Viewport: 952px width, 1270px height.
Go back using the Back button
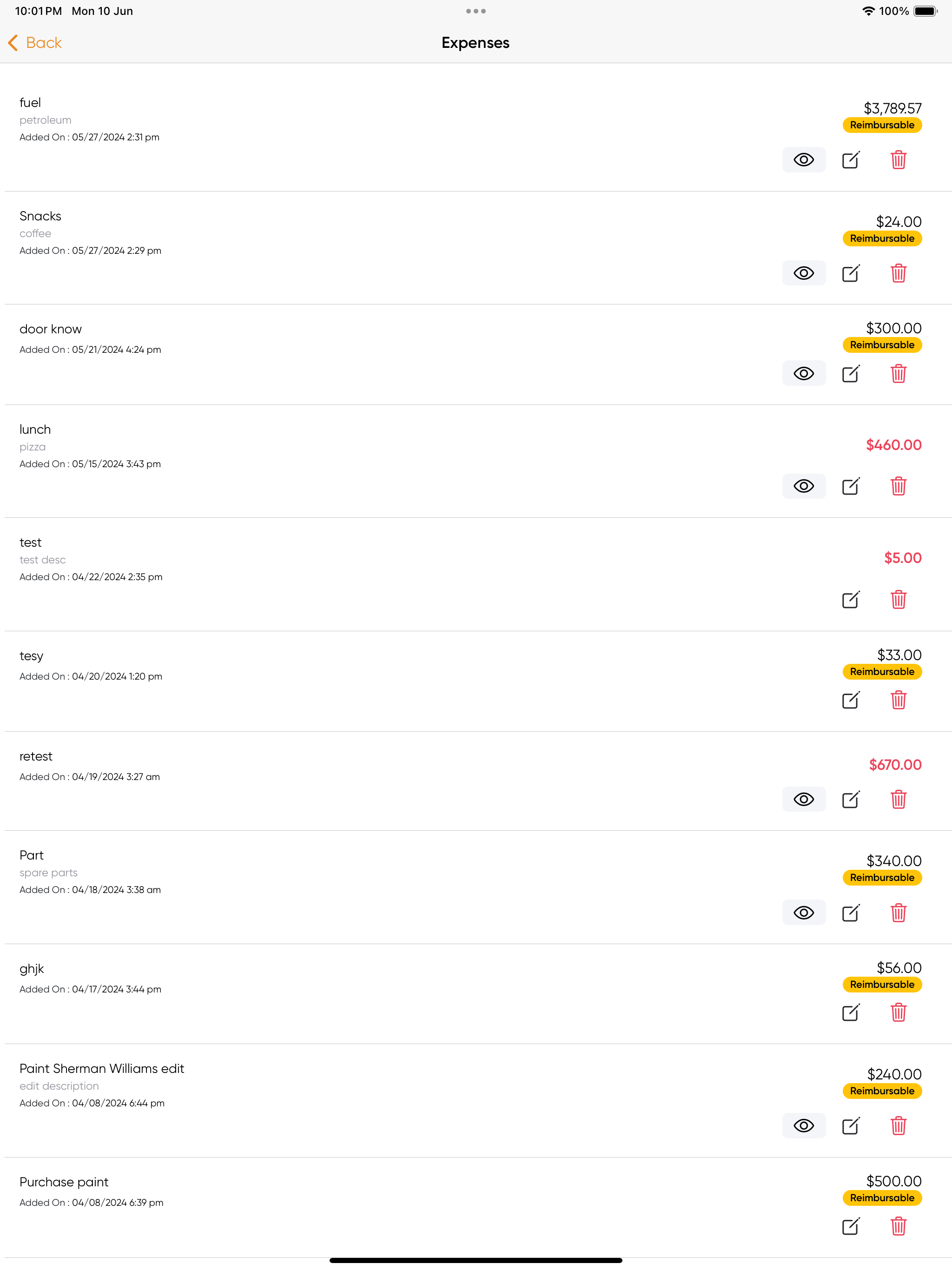click(x=34, y=42)
